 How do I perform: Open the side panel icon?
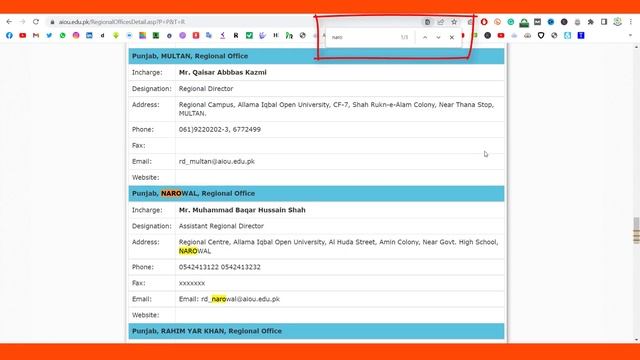604,22
